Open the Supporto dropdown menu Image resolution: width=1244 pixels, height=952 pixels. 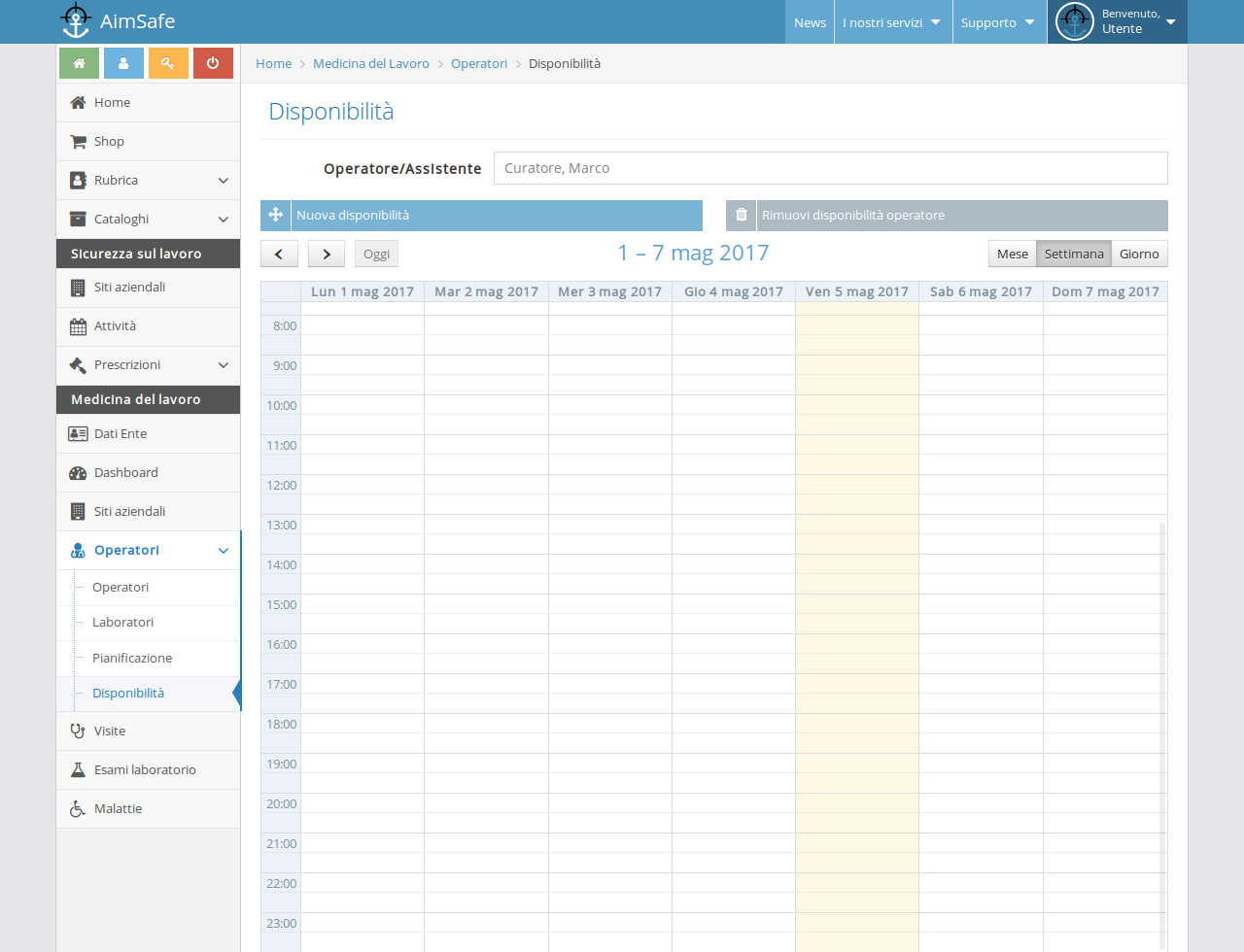(998, 22)
